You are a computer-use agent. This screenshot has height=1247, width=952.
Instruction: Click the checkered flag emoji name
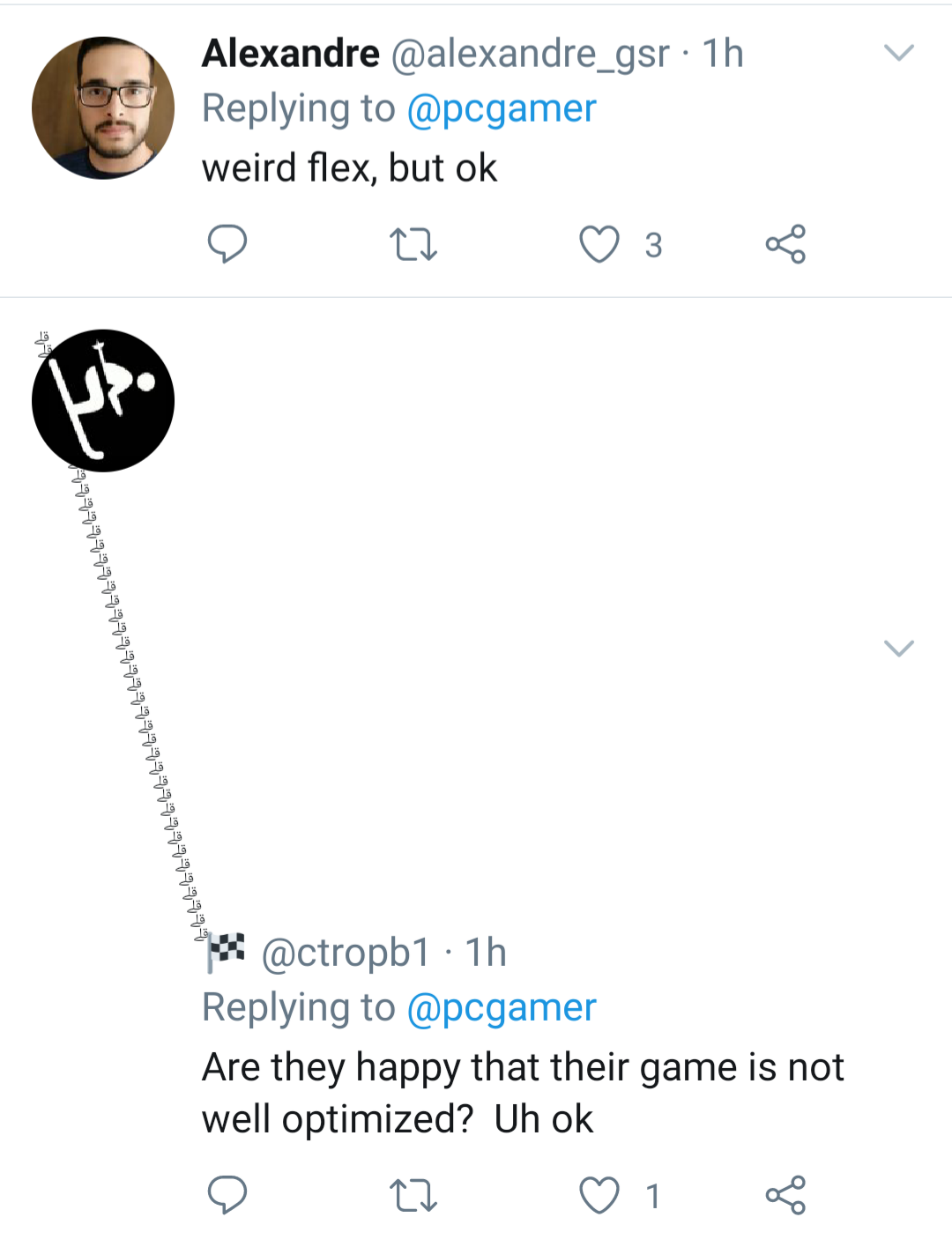[227, 952]
